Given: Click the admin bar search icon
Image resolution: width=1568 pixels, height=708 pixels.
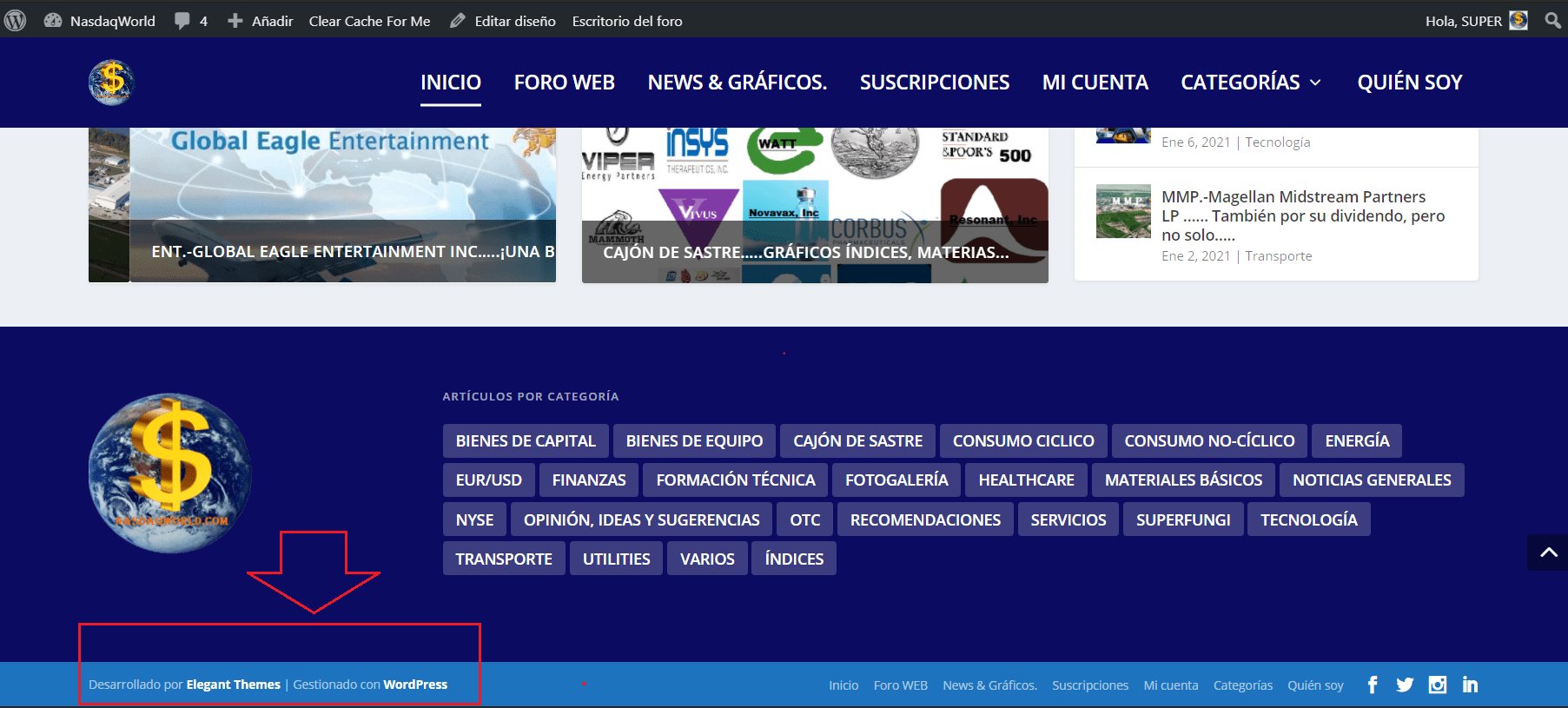Looking at the screenshot, I should 1552,20.
